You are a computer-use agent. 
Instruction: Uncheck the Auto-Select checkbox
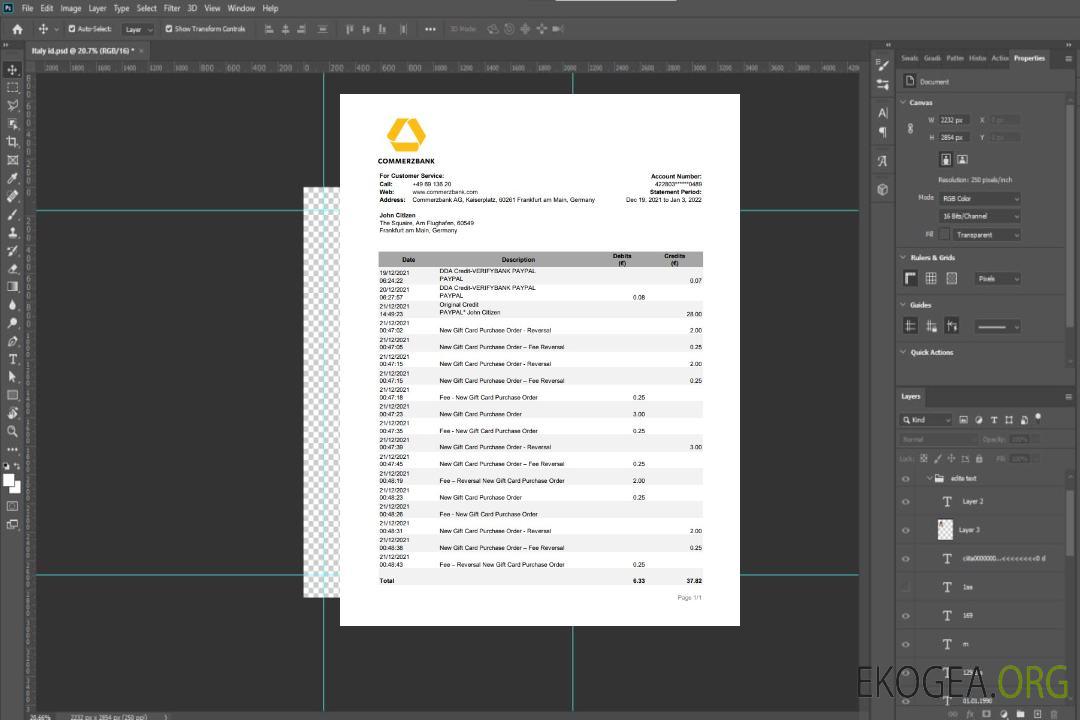tap(72, 29)
